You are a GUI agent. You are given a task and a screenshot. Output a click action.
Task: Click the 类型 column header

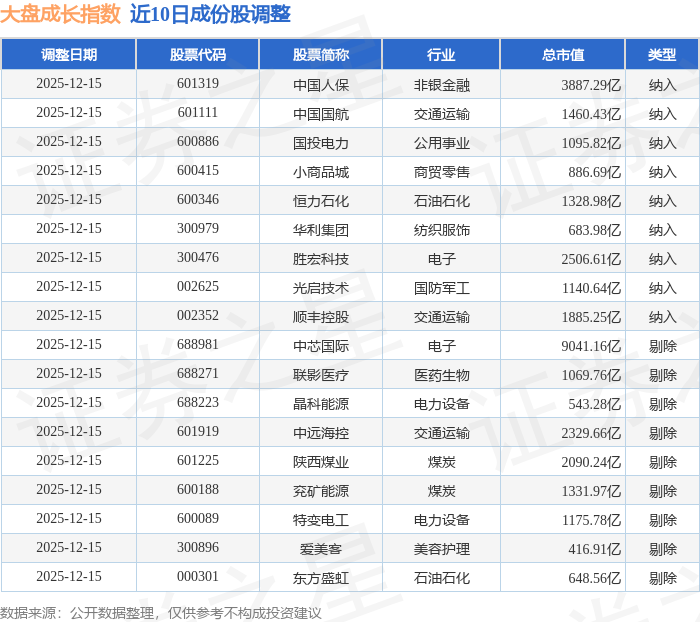click(x=662, y=54)
